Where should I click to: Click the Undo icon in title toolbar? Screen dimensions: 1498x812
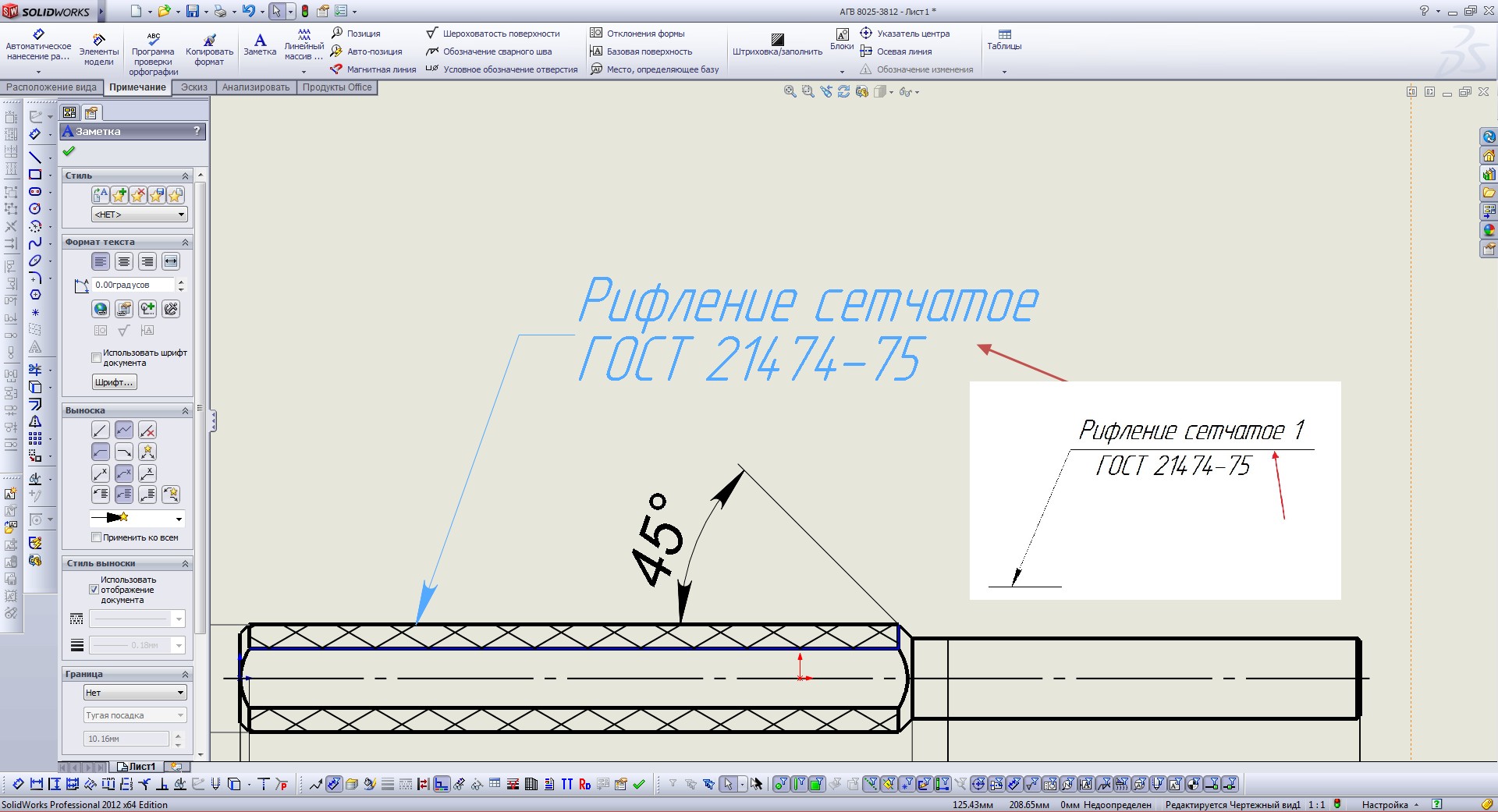tap(248, 11)
